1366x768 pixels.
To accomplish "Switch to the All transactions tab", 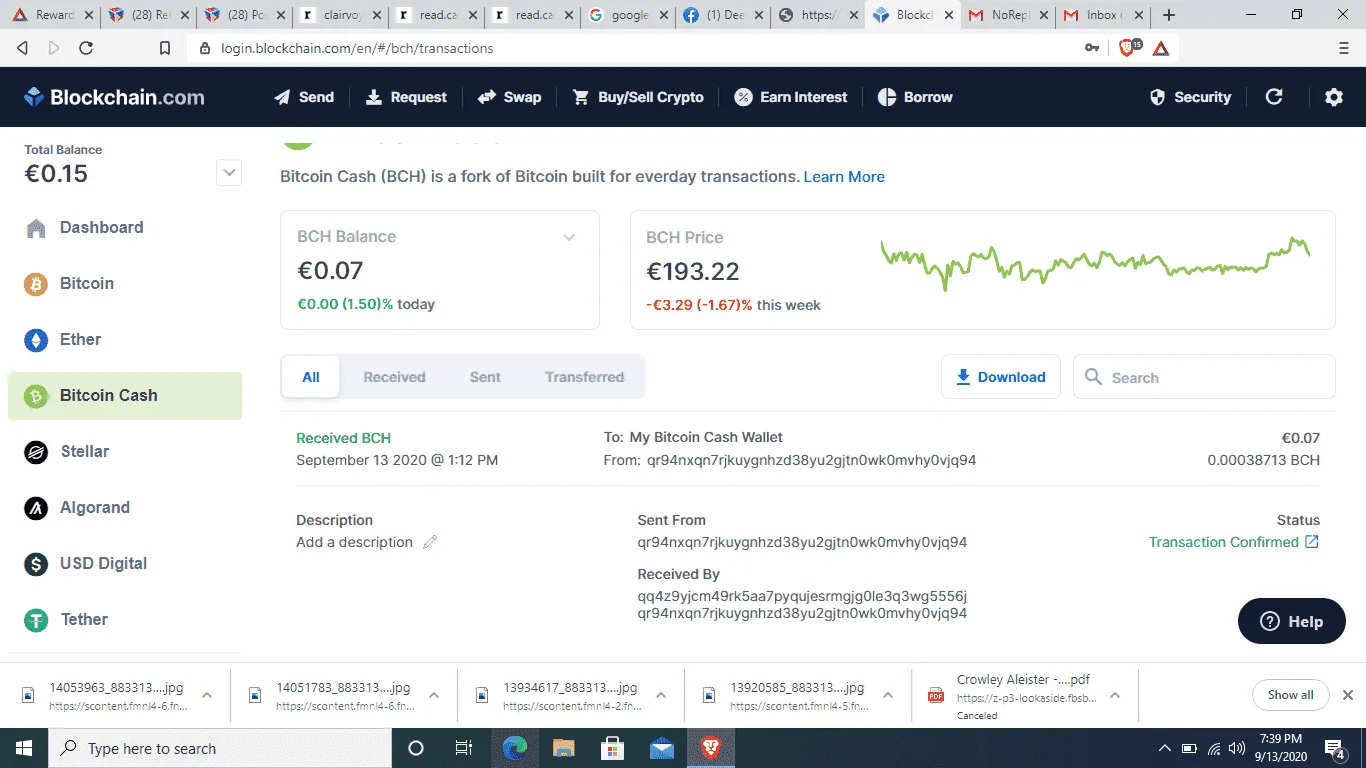I will pyautogui.click(x=311, y=377).
